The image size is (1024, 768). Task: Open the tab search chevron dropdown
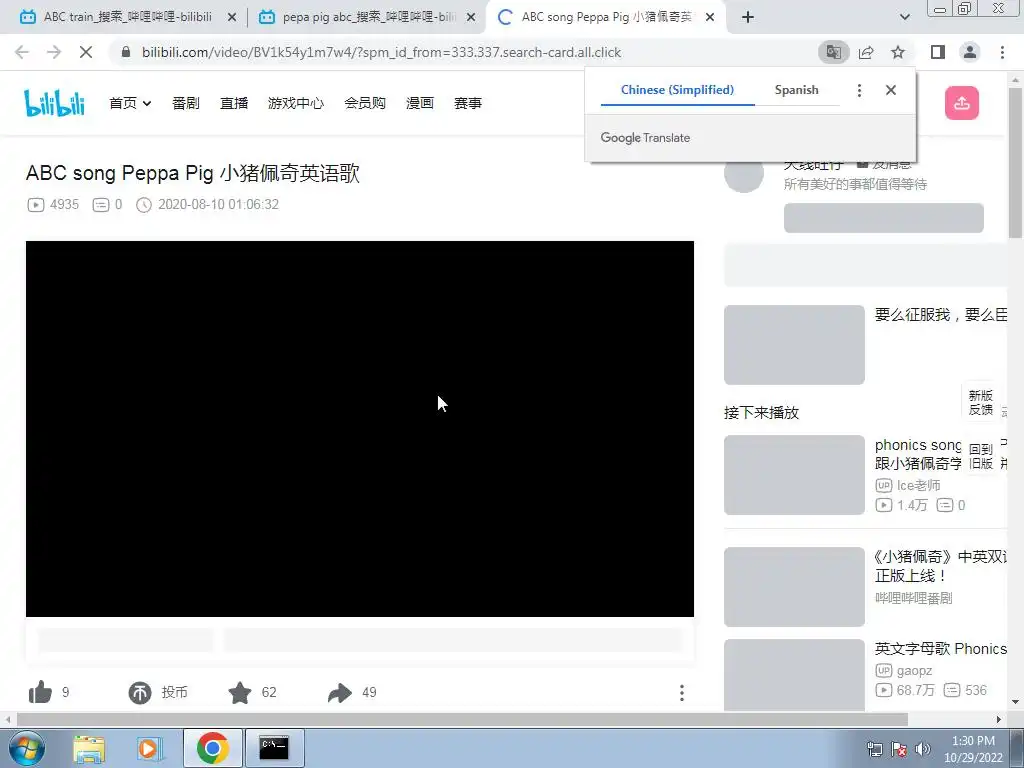click(904, 17)
